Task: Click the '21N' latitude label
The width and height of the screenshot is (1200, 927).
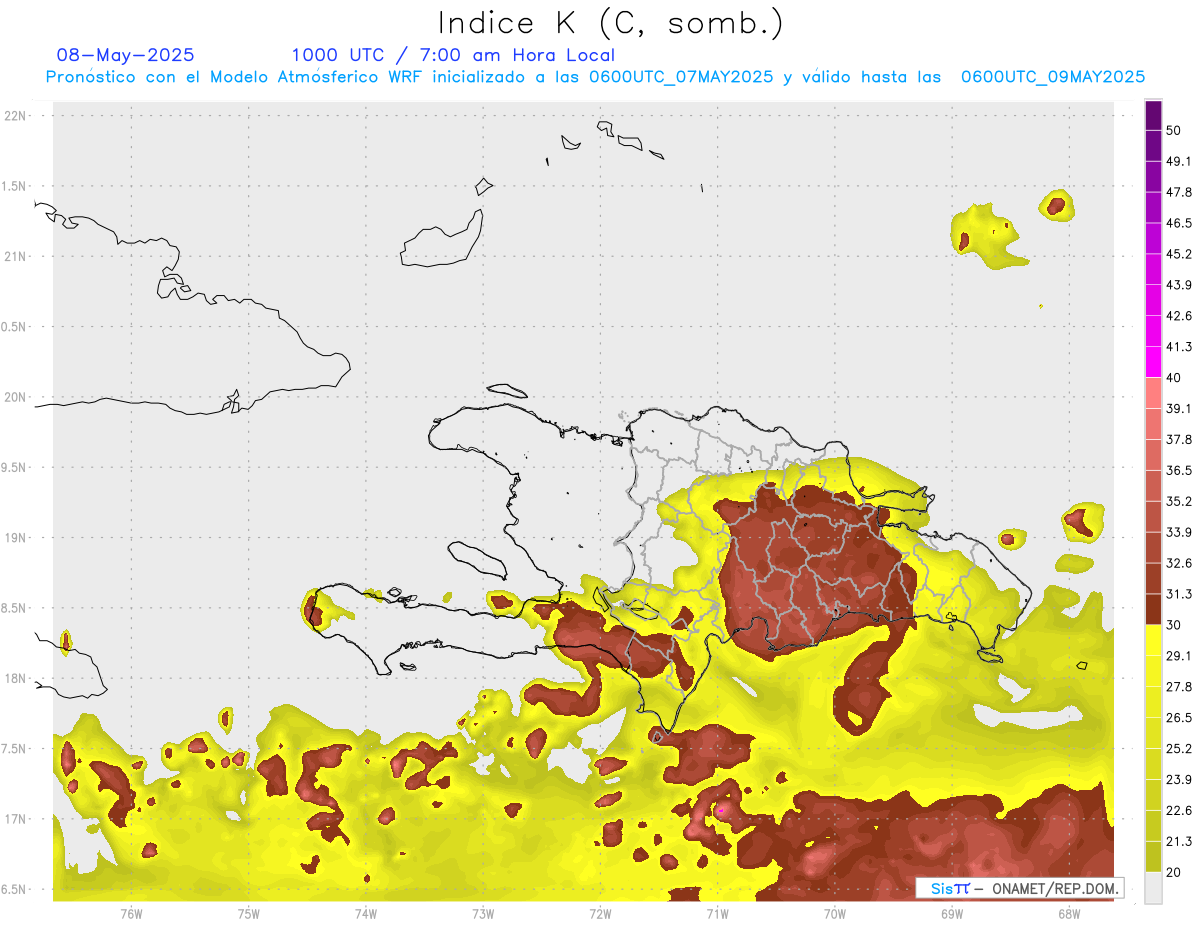Action: point(16,257)
